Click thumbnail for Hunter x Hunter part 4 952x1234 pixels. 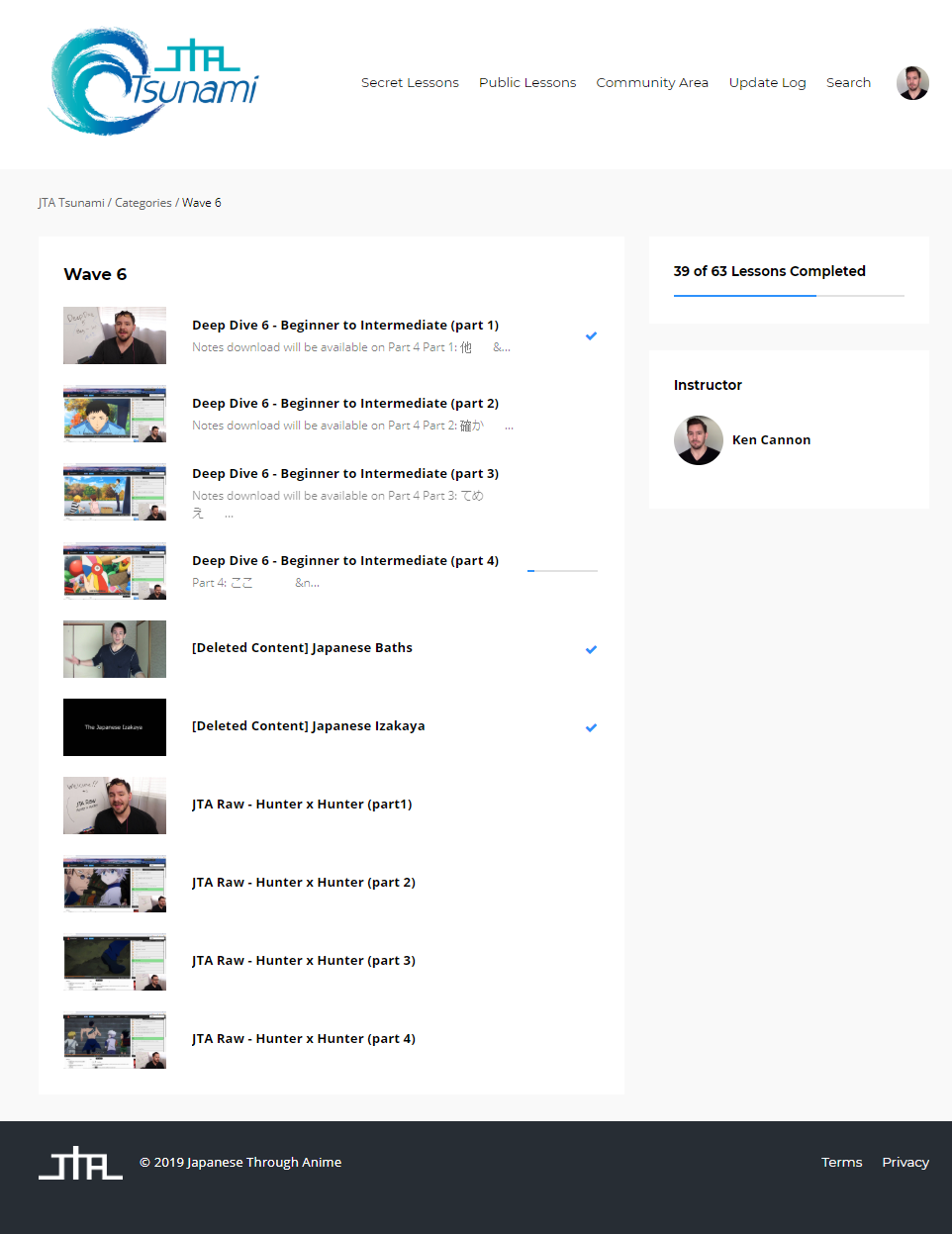point(115,1040)
